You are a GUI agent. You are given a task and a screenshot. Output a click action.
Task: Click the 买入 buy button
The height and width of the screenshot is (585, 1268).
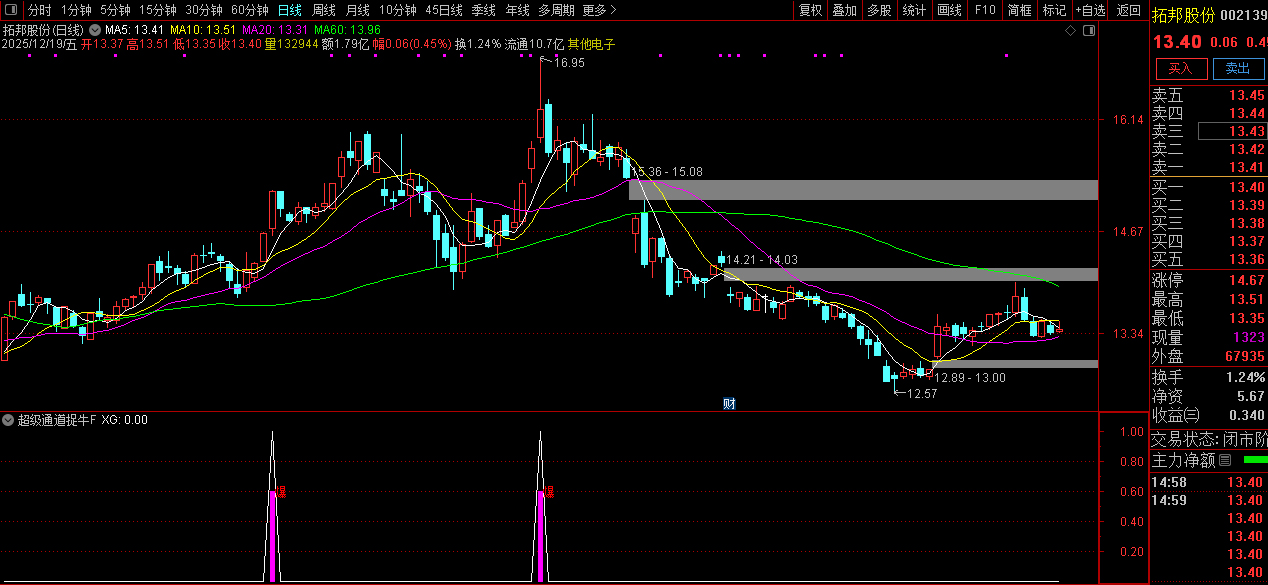click(1181, 68)
